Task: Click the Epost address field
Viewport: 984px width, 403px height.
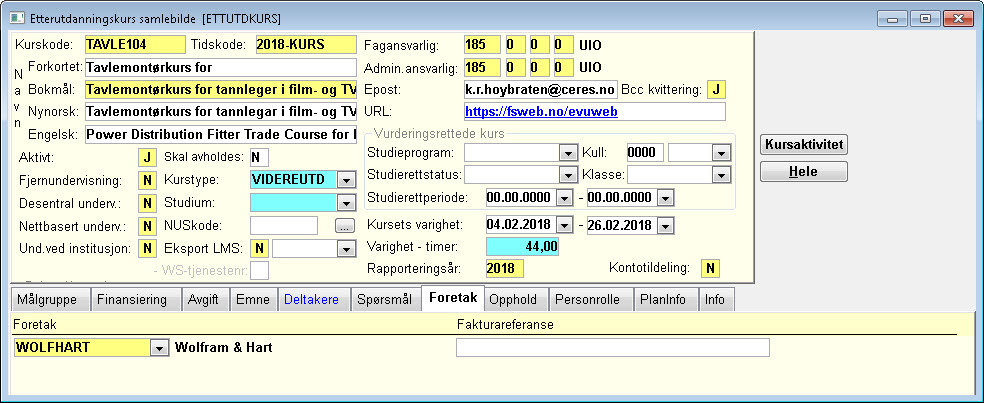Action: (541, 89)
